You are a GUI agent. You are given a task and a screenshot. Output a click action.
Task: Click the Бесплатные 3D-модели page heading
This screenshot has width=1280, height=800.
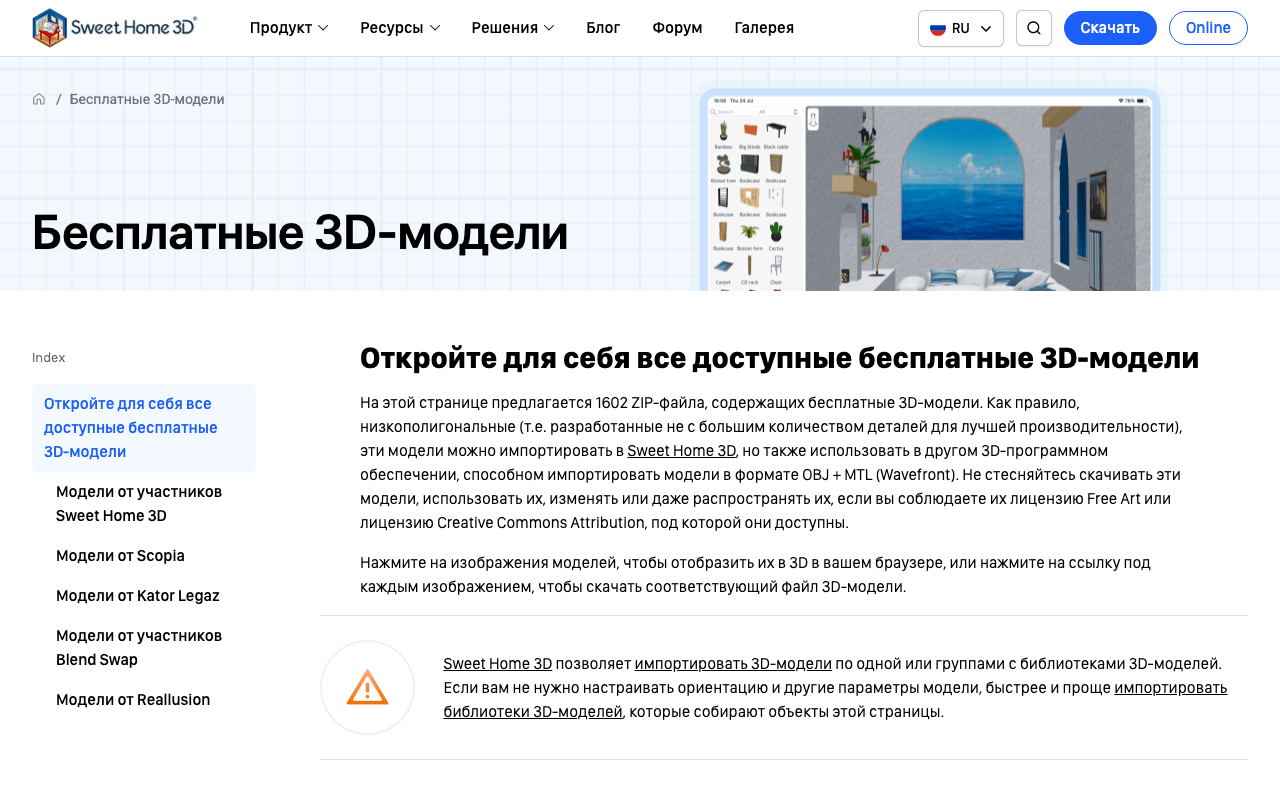[300, 232]
